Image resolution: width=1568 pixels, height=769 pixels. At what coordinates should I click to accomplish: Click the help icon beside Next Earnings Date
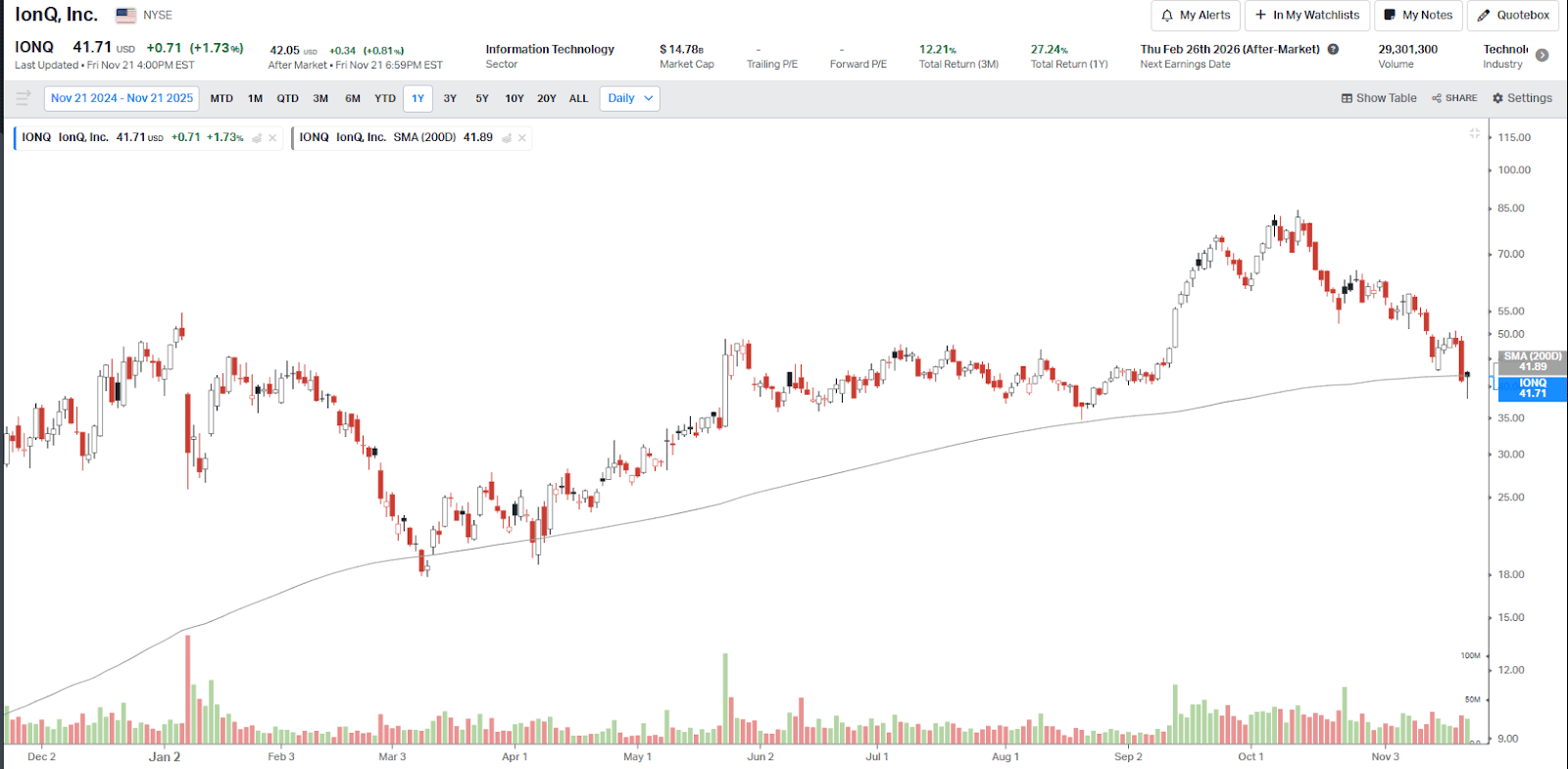point(1333,49)
